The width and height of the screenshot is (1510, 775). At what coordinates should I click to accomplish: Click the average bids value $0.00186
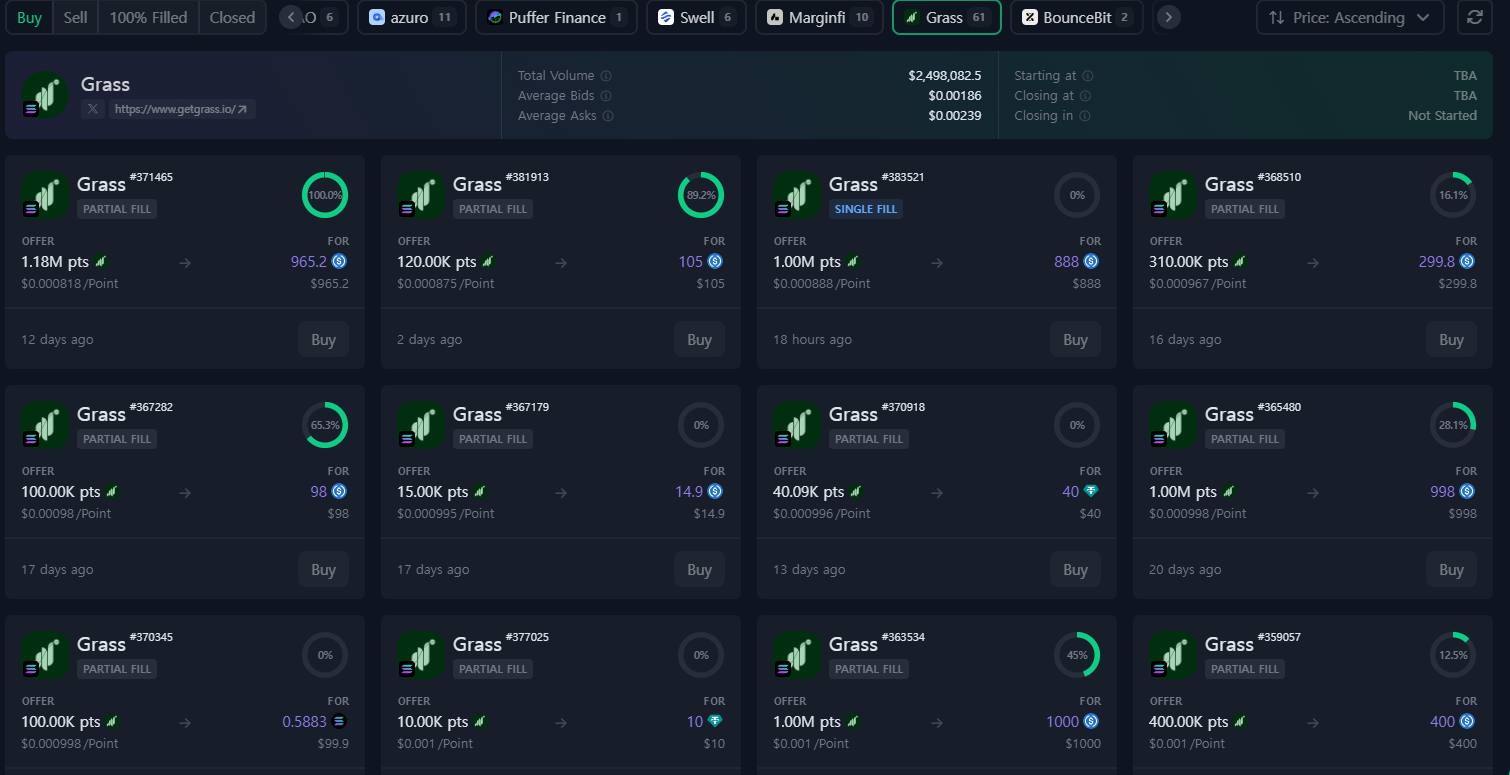954,96
